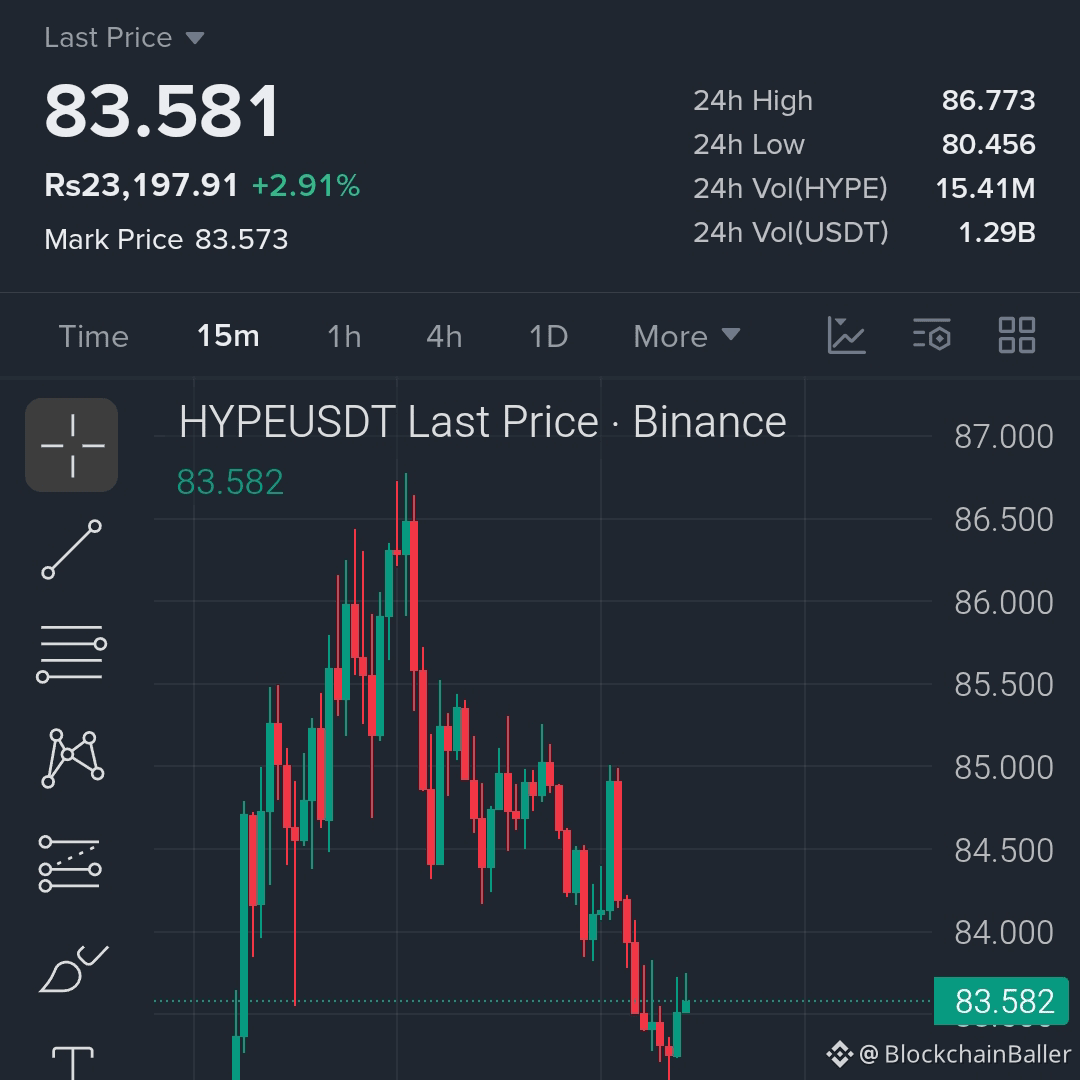1080x1080 pixels.
Task: Select the 15m interval tab
Action: coord(228,336)
